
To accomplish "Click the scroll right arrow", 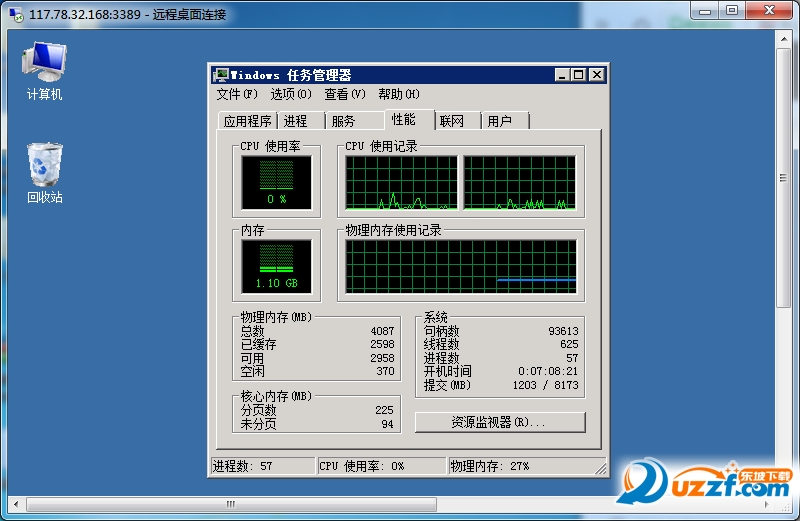I will [766, 505].
